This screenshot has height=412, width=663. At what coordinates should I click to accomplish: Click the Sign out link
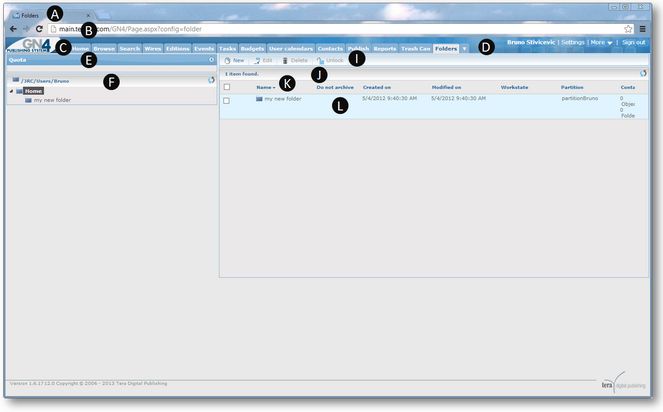(633, 43)
